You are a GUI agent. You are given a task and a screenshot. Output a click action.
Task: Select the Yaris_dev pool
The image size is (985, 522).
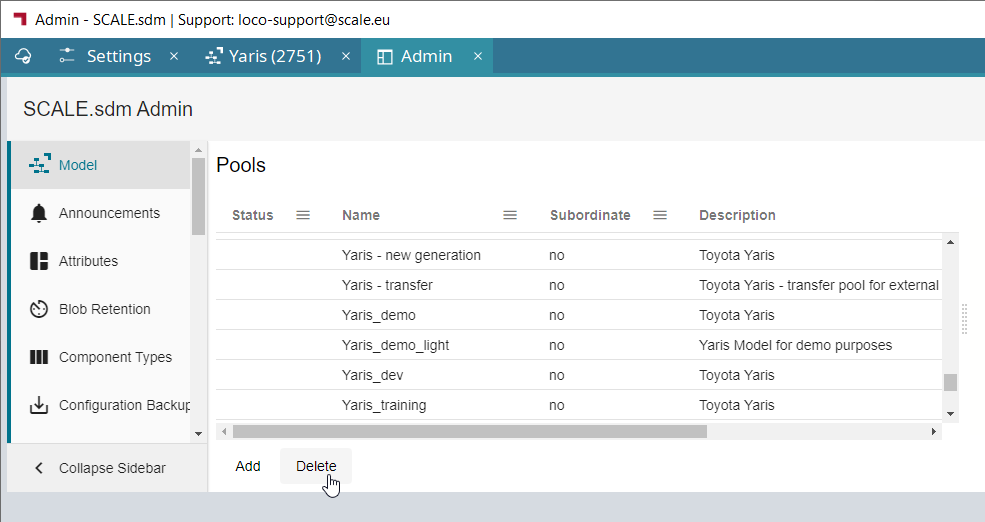(x=579, y=375)
